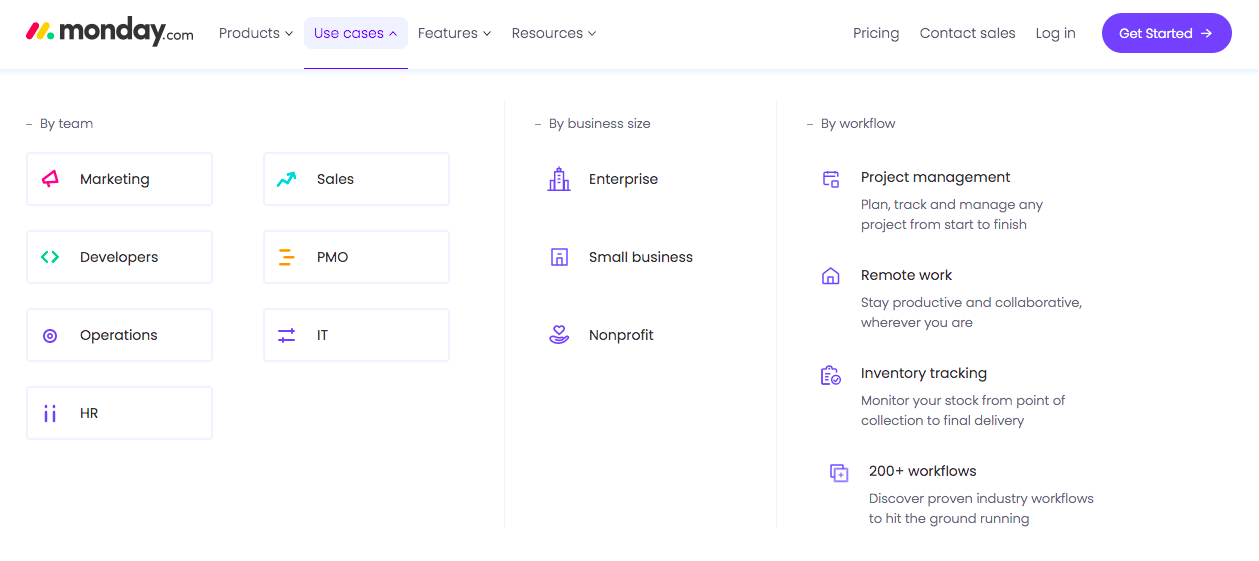Expand the Resources dropdown
This screenshot has width=1259, height=561.
pos(553,33)
